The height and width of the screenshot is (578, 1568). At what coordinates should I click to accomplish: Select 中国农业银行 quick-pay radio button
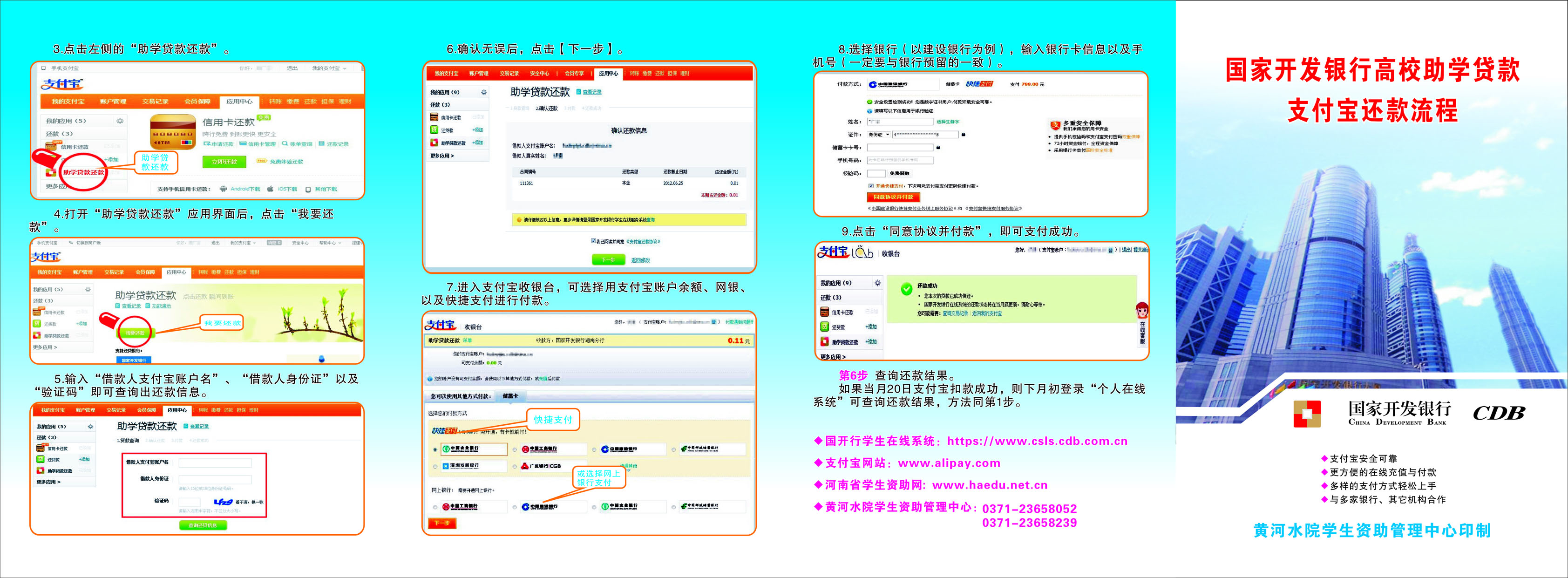[434, 449]
